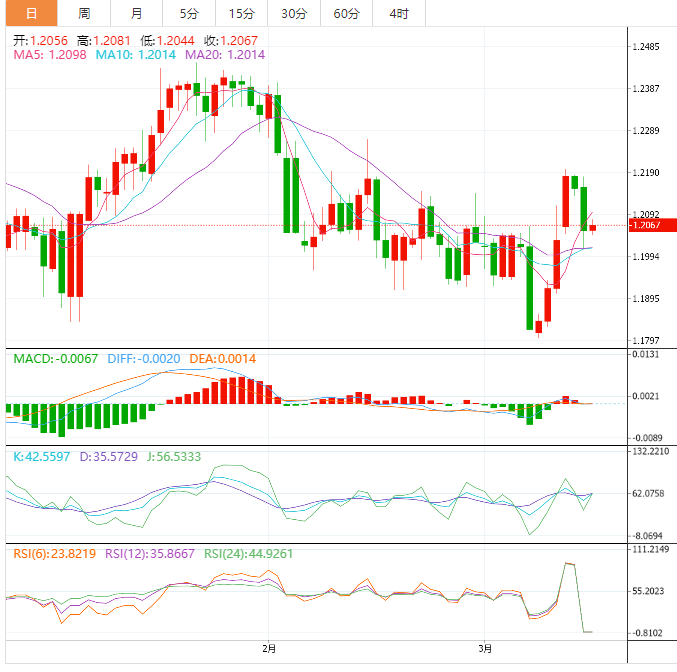Click the 55.2023 RSI axis label
Screen dimensions: 677x672
[648, 591]
